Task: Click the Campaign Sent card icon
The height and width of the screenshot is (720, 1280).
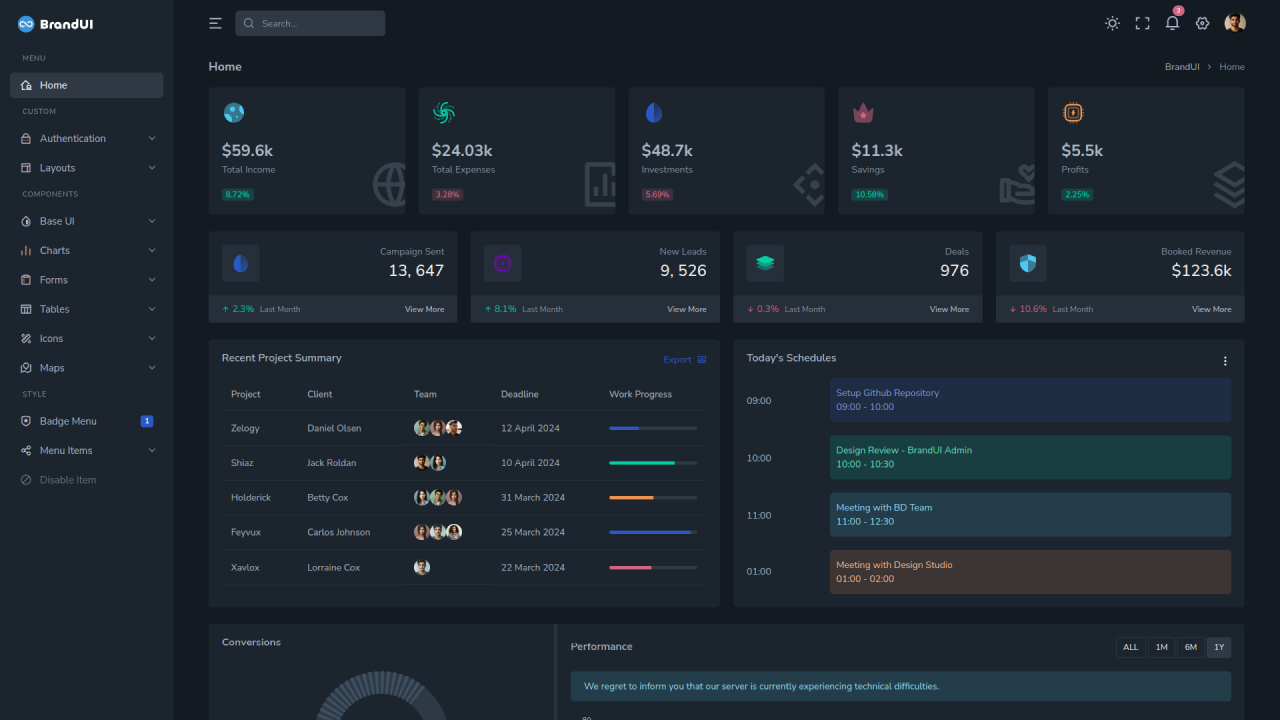Action: point(240,263)
